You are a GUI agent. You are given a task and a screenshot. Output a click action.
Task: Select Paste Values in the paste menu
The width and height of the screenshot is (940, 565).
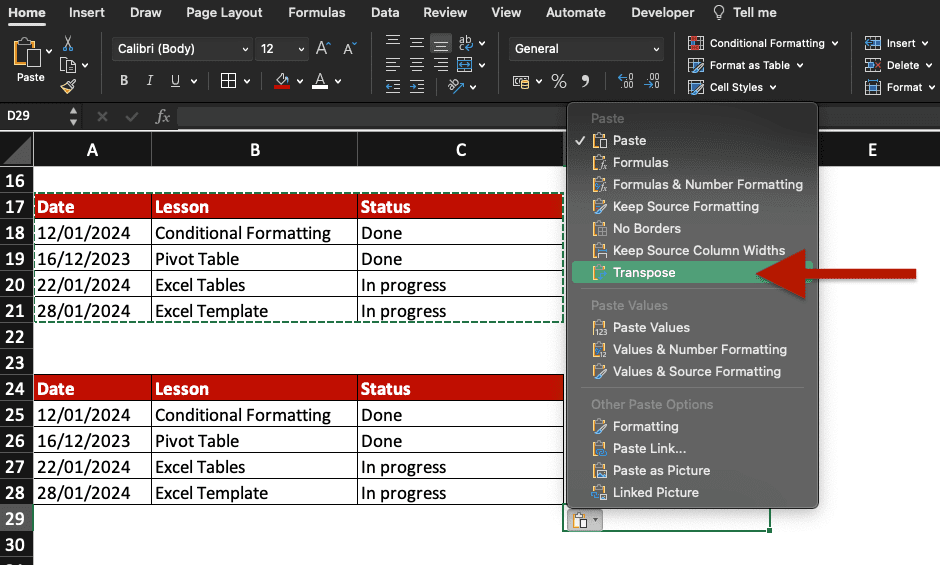click(651, 327)
